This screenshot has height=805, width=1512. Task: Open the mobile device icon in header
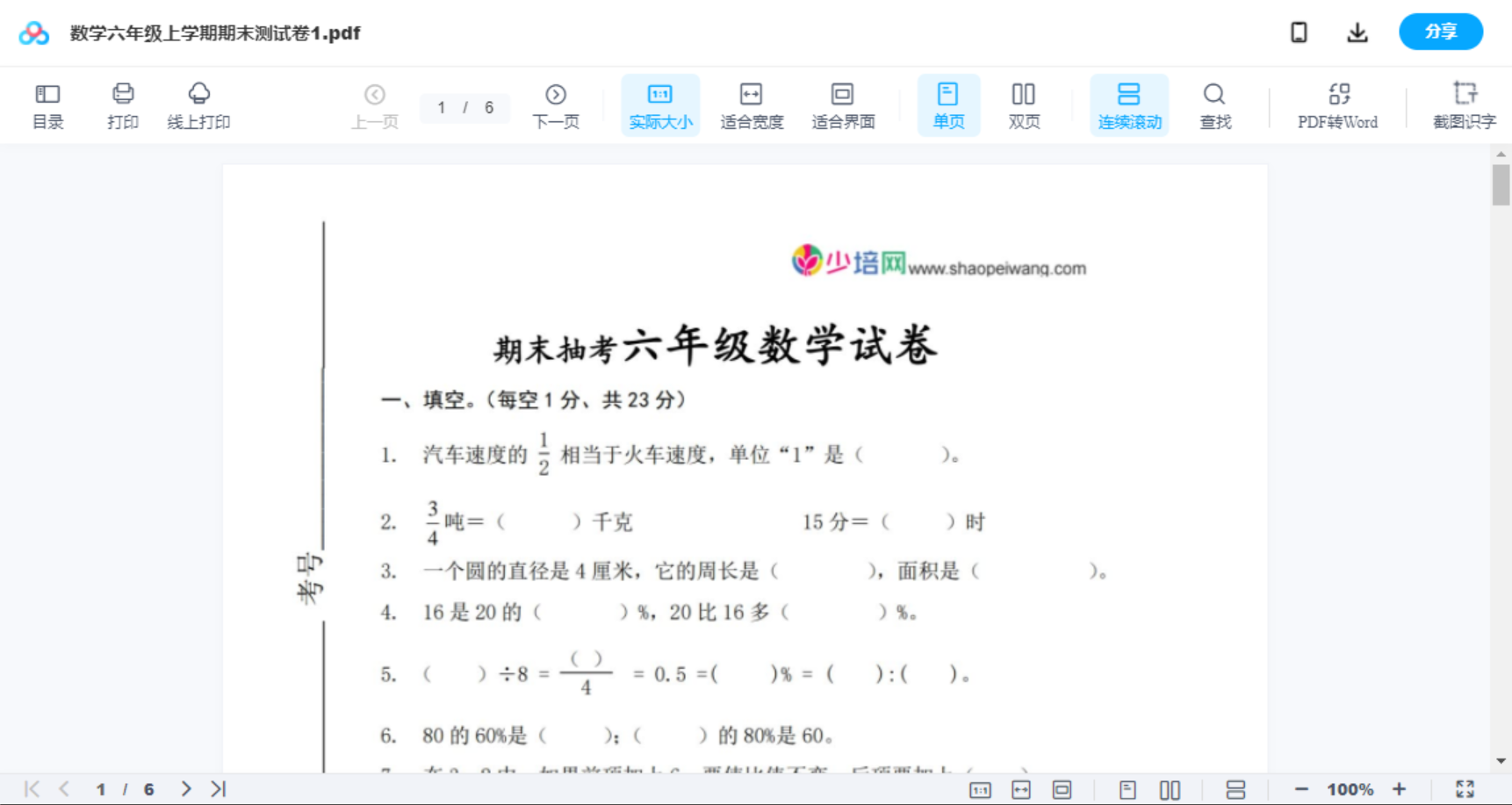[x=1299, y=32]
